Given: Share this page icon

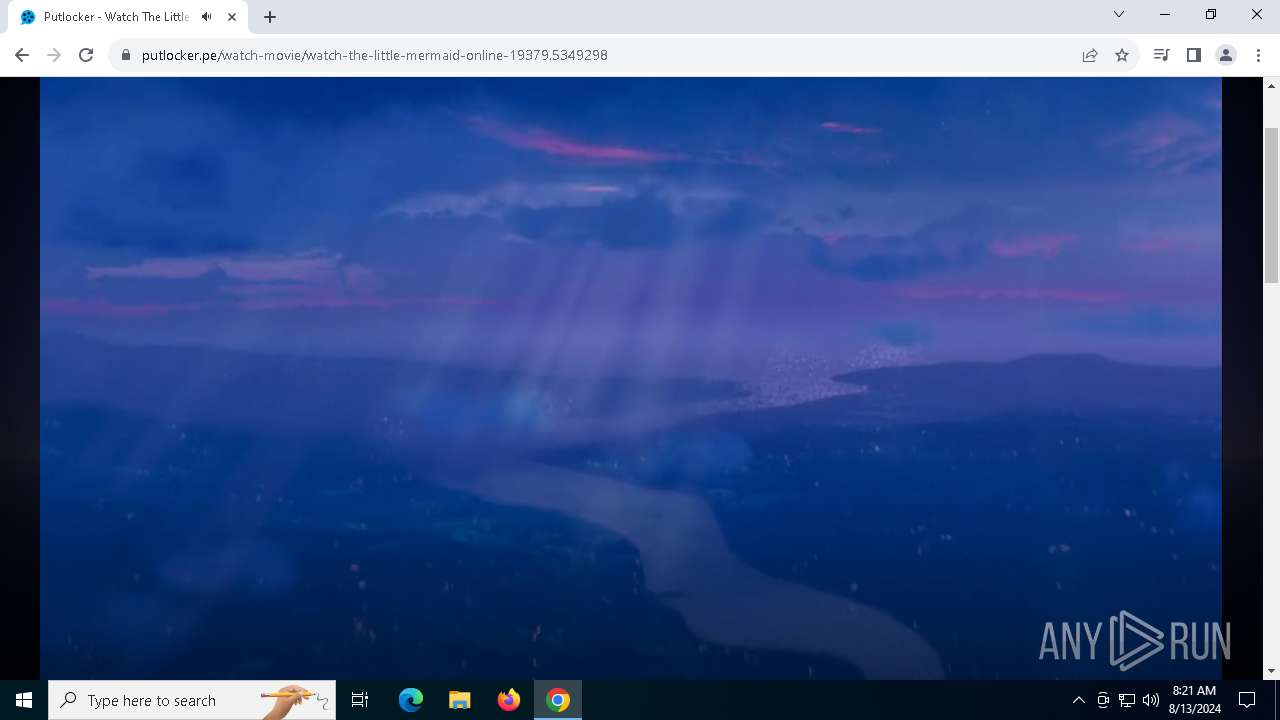Looking at the screenshot, I should pyautogui.click(x=1090, y=55).
